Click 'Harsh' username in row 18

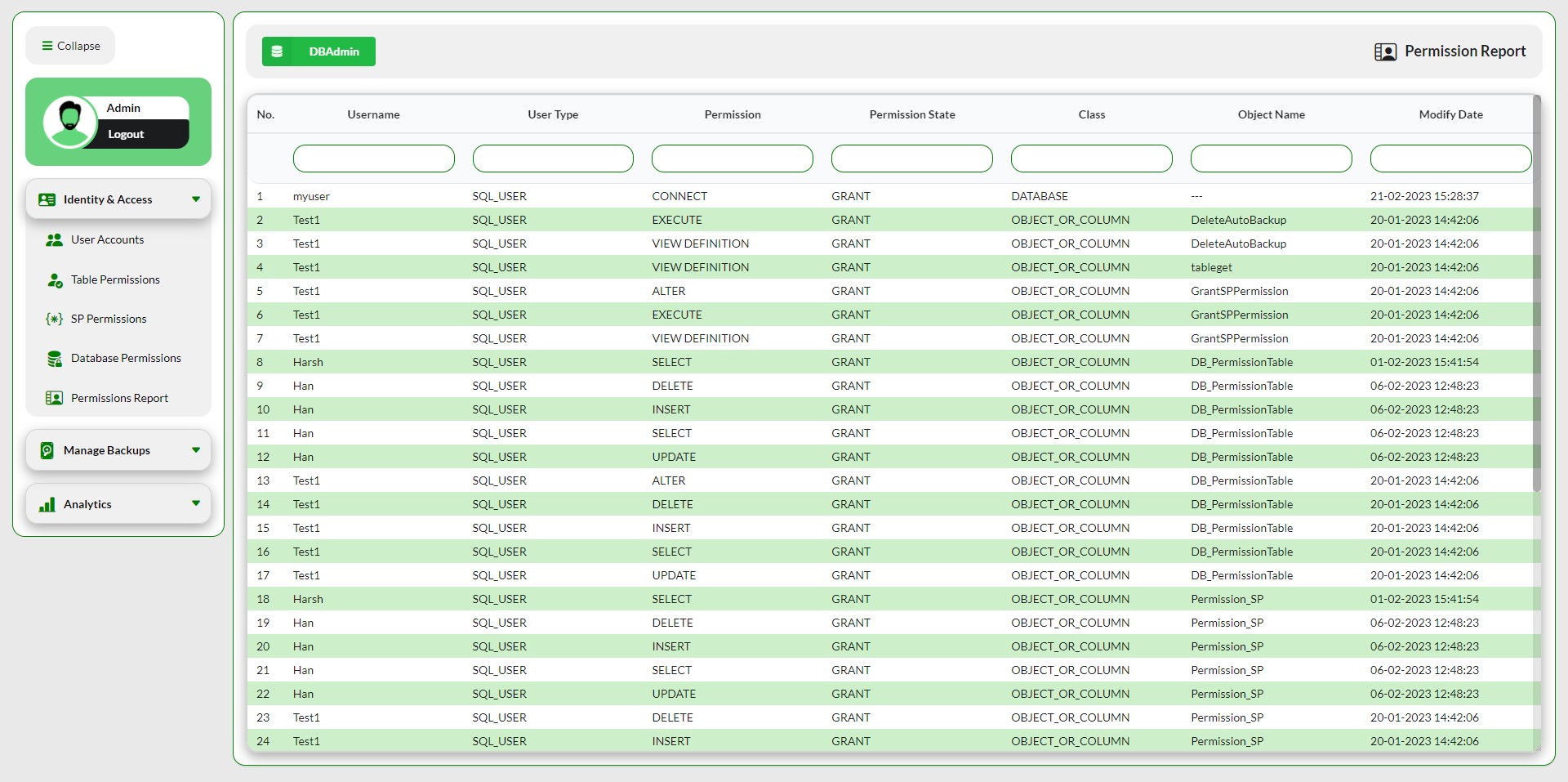pos(308,599)
